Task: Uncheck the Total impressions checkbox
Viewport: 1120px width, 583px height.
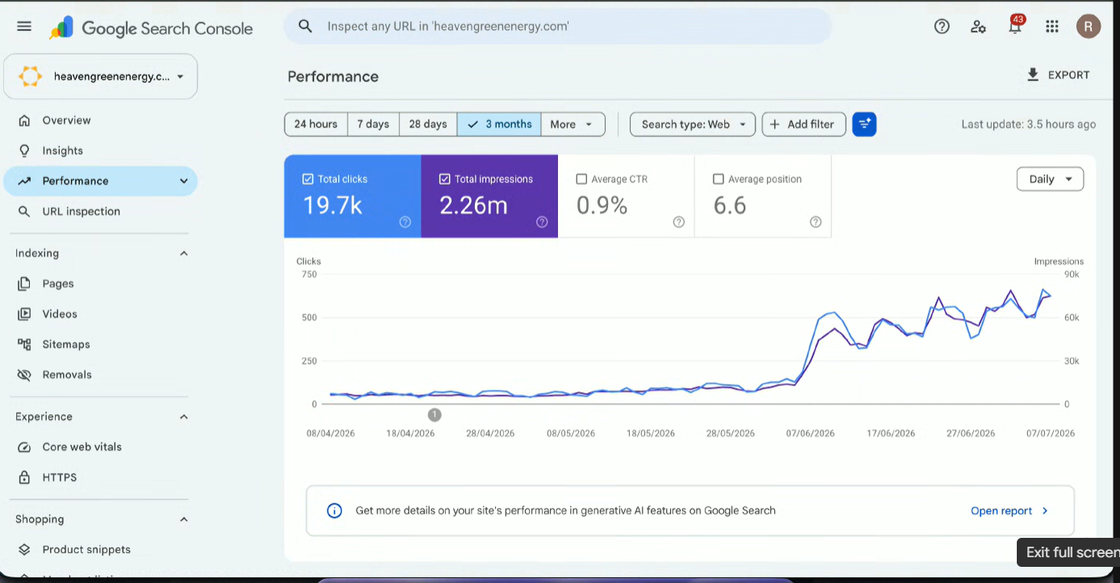Action: 444,179
